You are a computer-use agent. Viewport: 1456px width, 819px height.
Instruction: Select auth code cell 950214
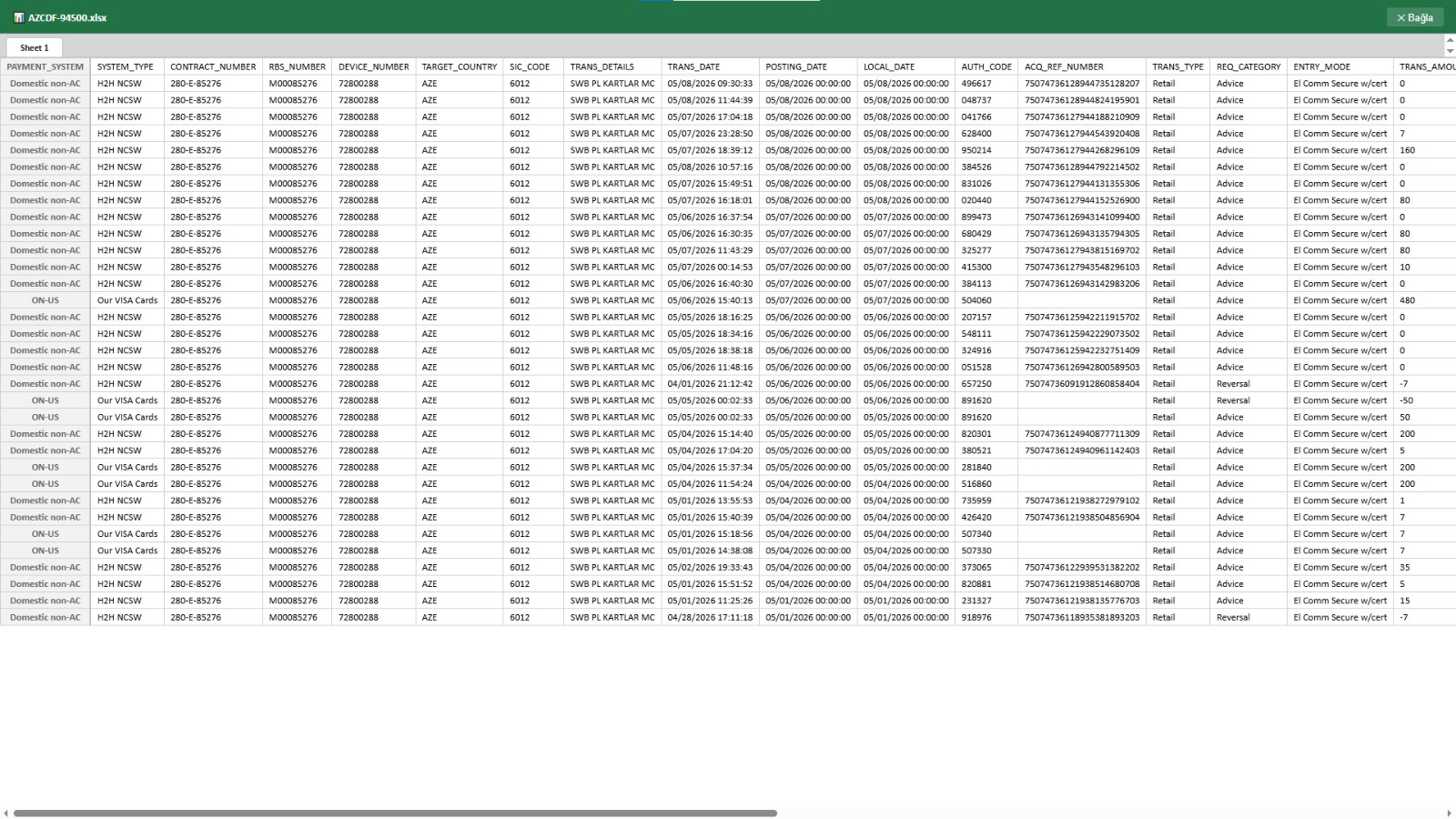(986, 150)
